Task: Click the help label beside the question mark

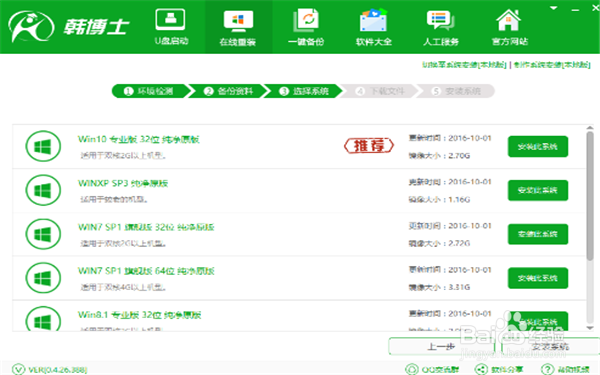Action: pyautogui.click(x=573, y=370)
